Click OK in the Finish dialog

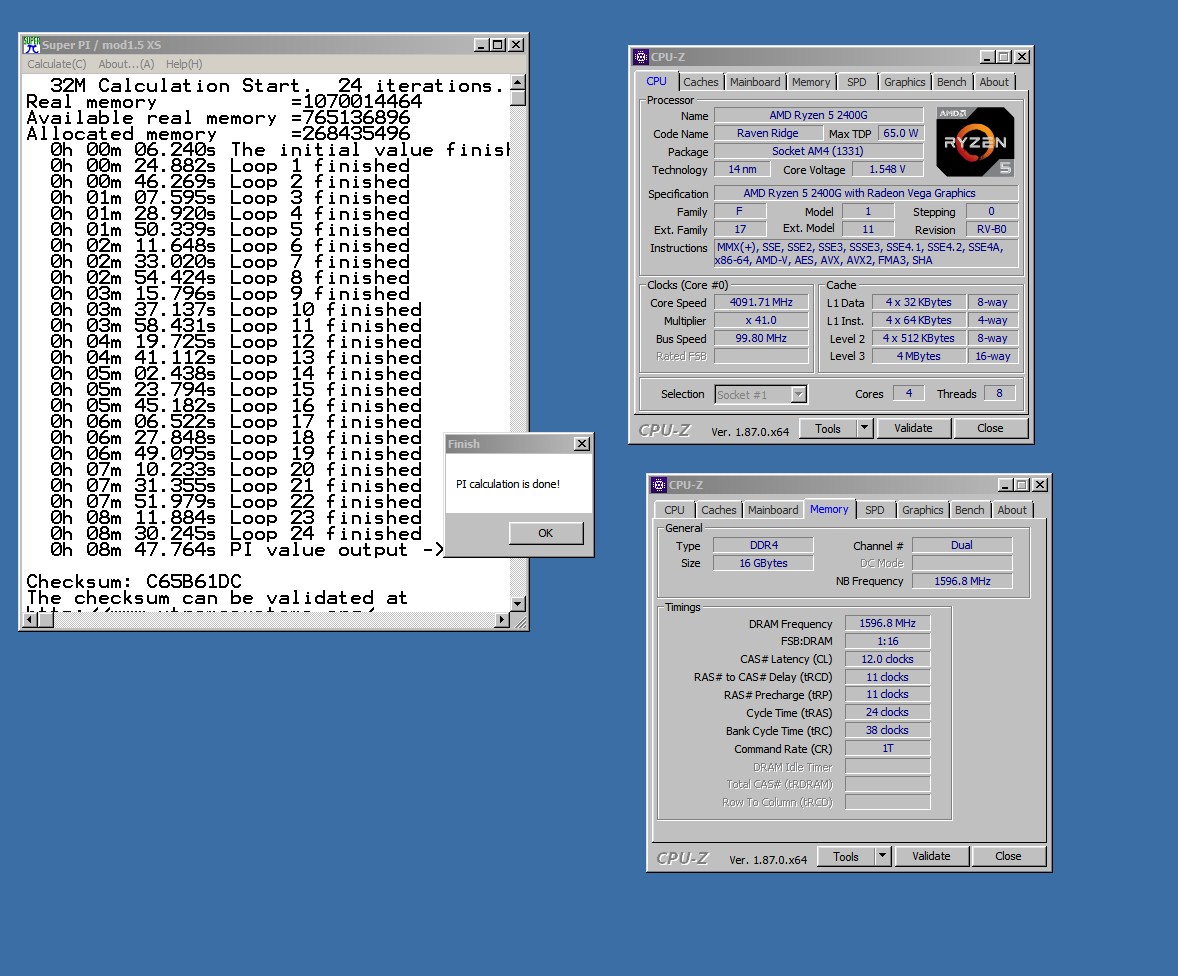pos(545,533)
